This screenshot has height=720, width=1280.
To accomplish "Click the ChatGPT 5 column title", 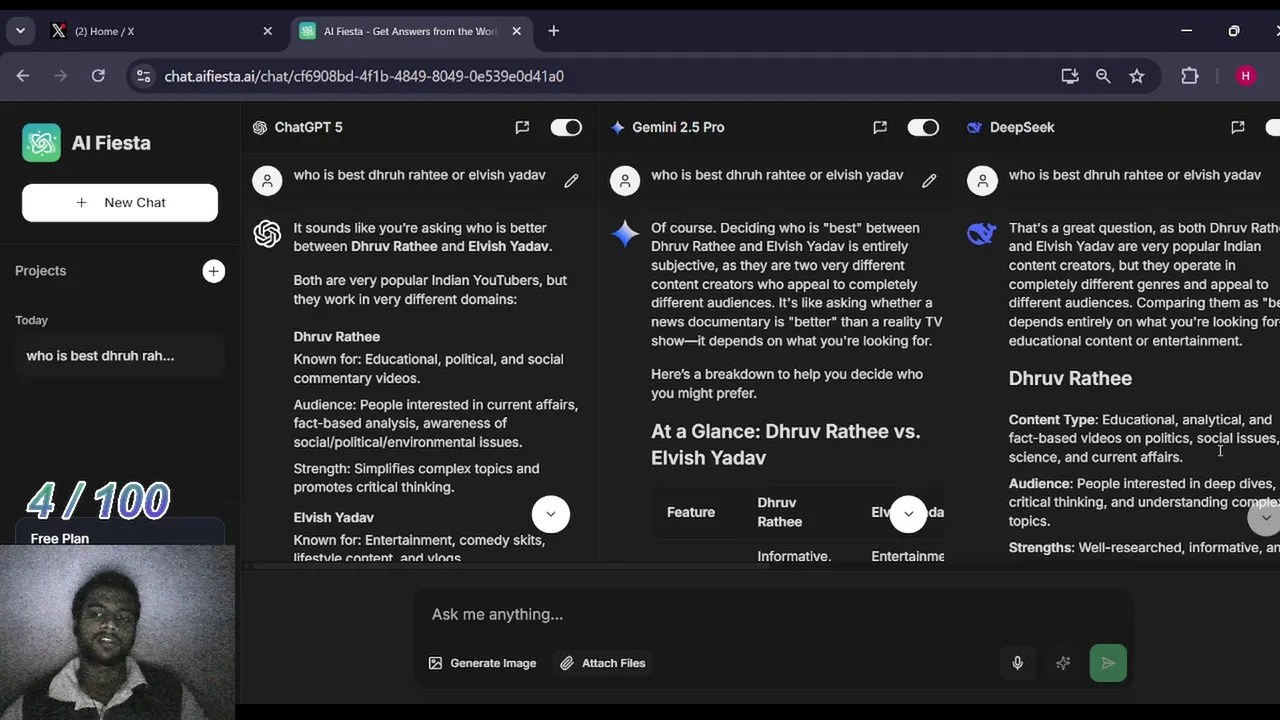I will coord(308,127).
